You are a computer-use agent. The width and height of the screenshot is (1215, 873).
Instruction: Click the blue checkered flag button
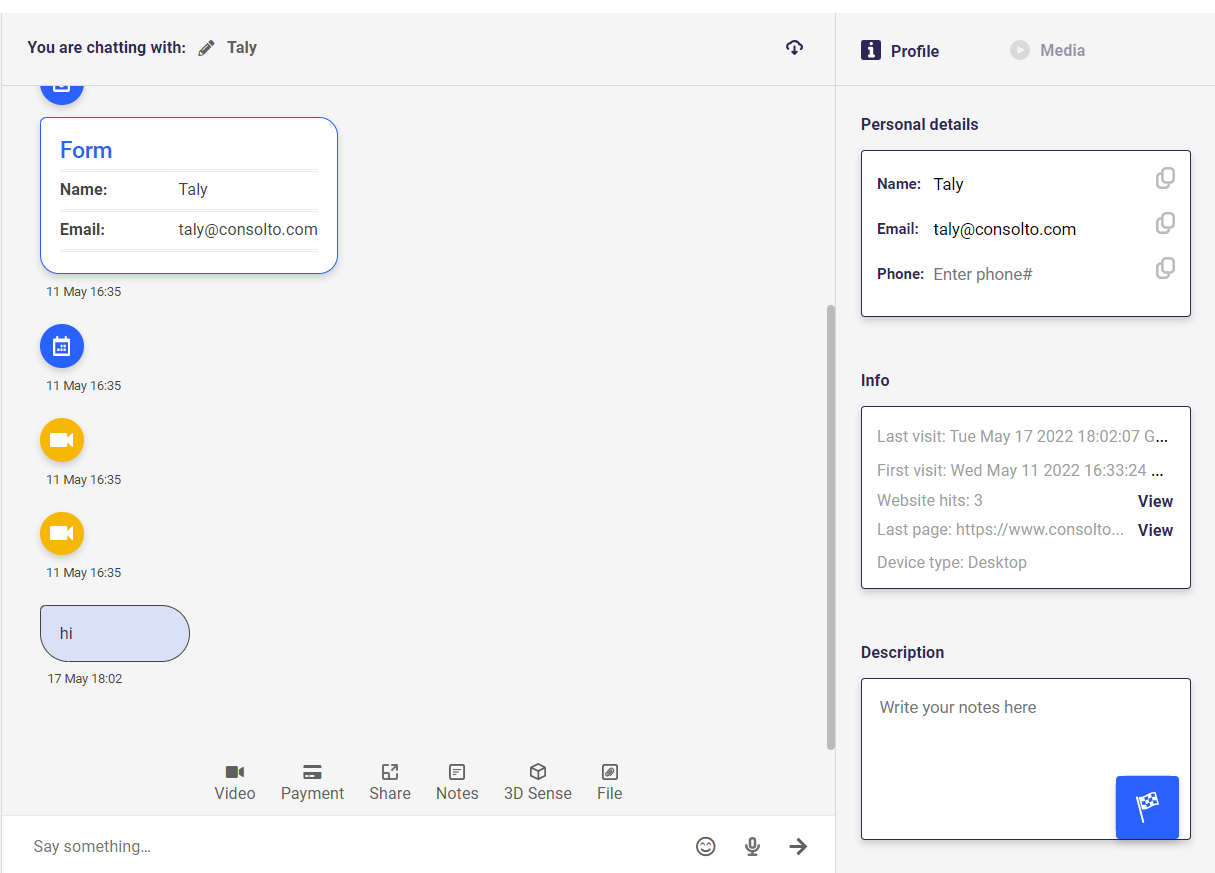coord(1147,807)
